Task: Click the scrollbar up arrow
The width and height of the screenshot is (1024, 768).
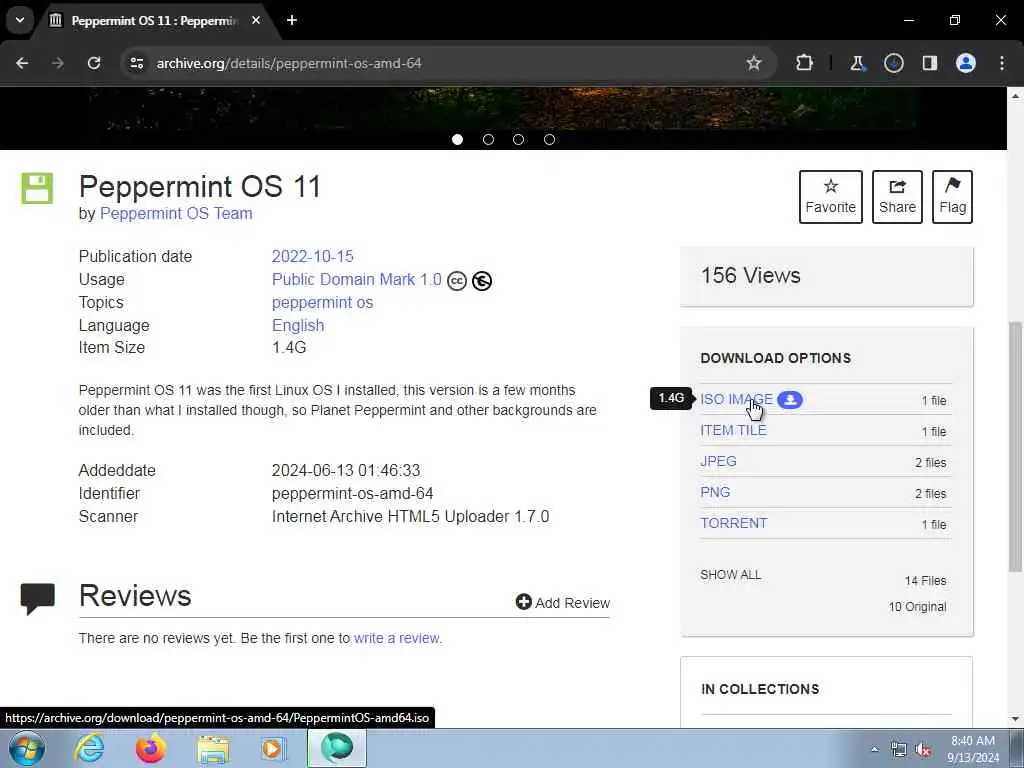Action: point(1016,96)
